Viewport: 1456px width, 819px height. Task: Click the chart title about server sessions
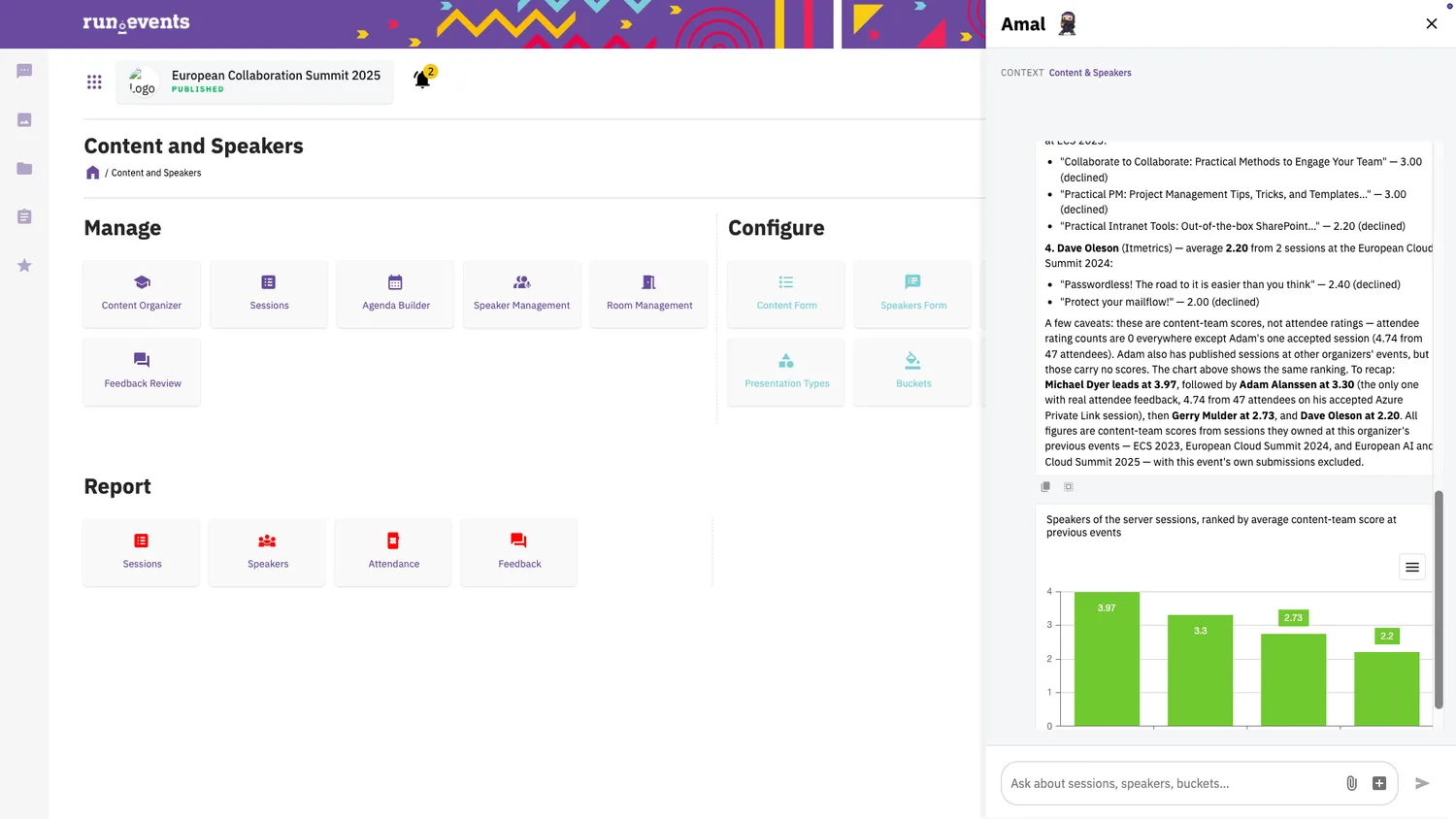pos(1221,526)
